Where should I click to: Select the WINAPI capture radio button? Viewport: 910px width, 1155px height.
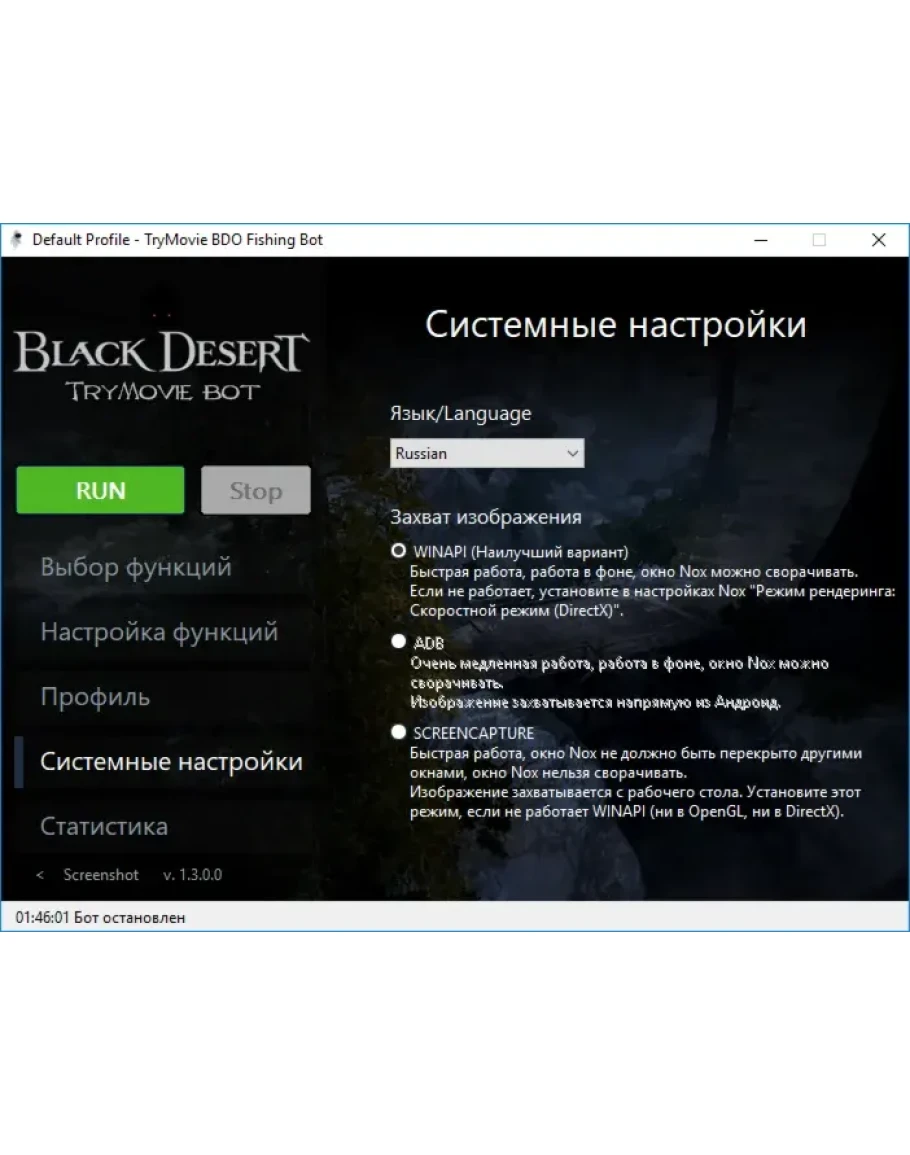[x=399, y=551]
